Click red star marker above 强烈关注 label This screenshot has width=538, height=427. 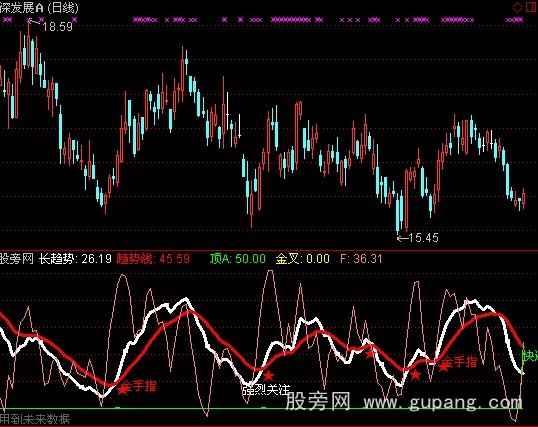268,375
